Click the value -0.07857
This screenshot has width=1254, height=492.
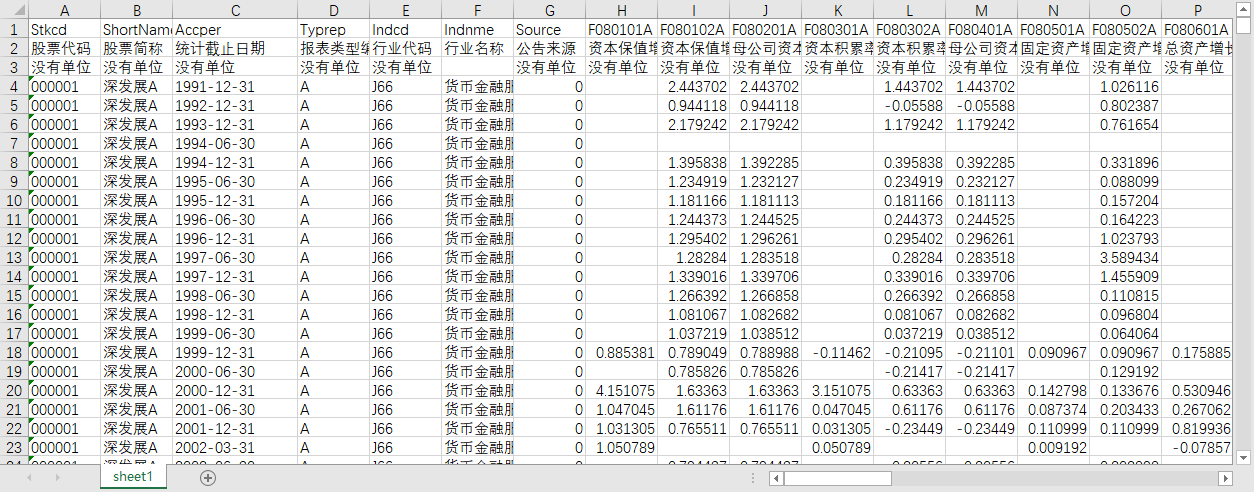pyautogui.click(x=1198, y=448)
